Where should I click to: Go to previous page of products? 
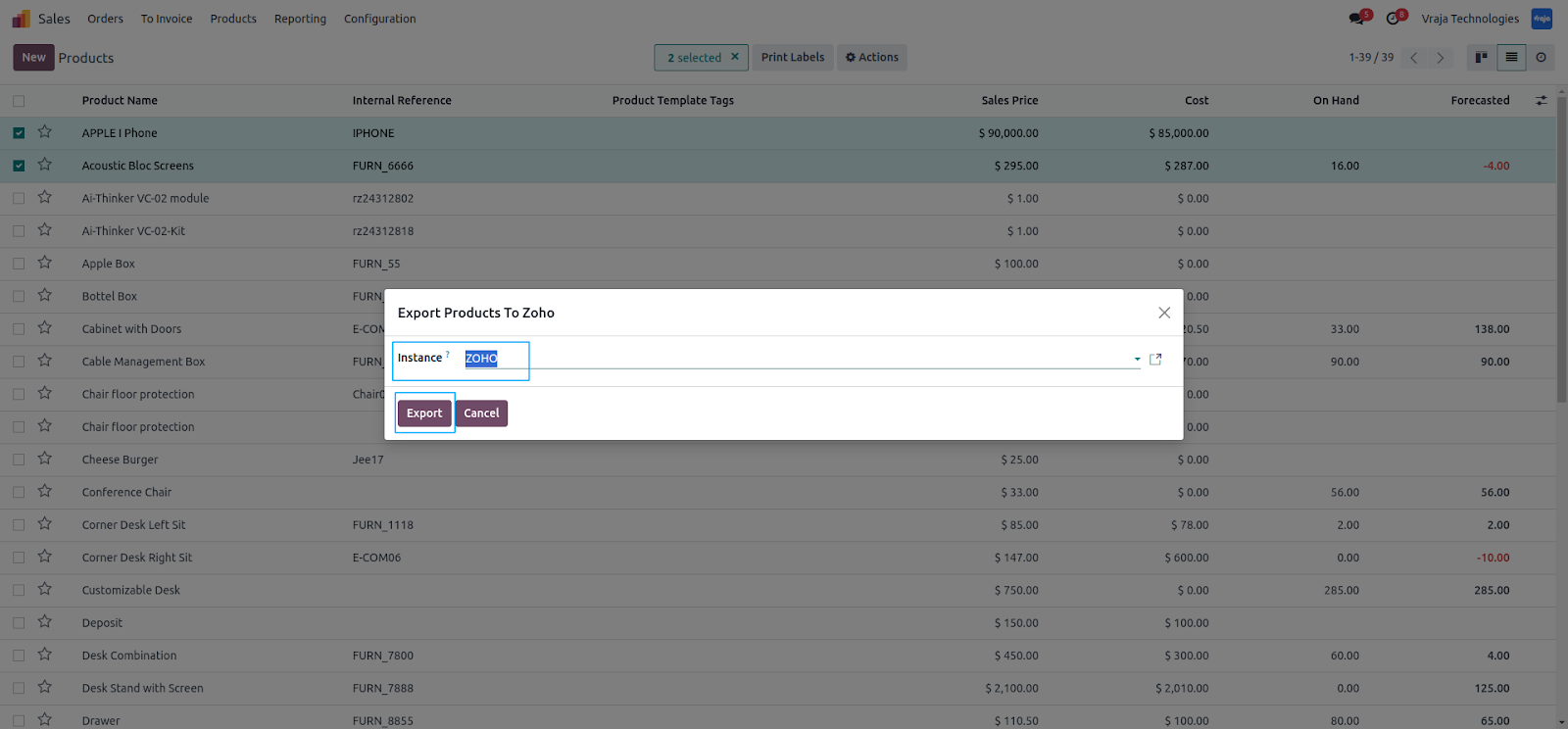pos(1414,58)
